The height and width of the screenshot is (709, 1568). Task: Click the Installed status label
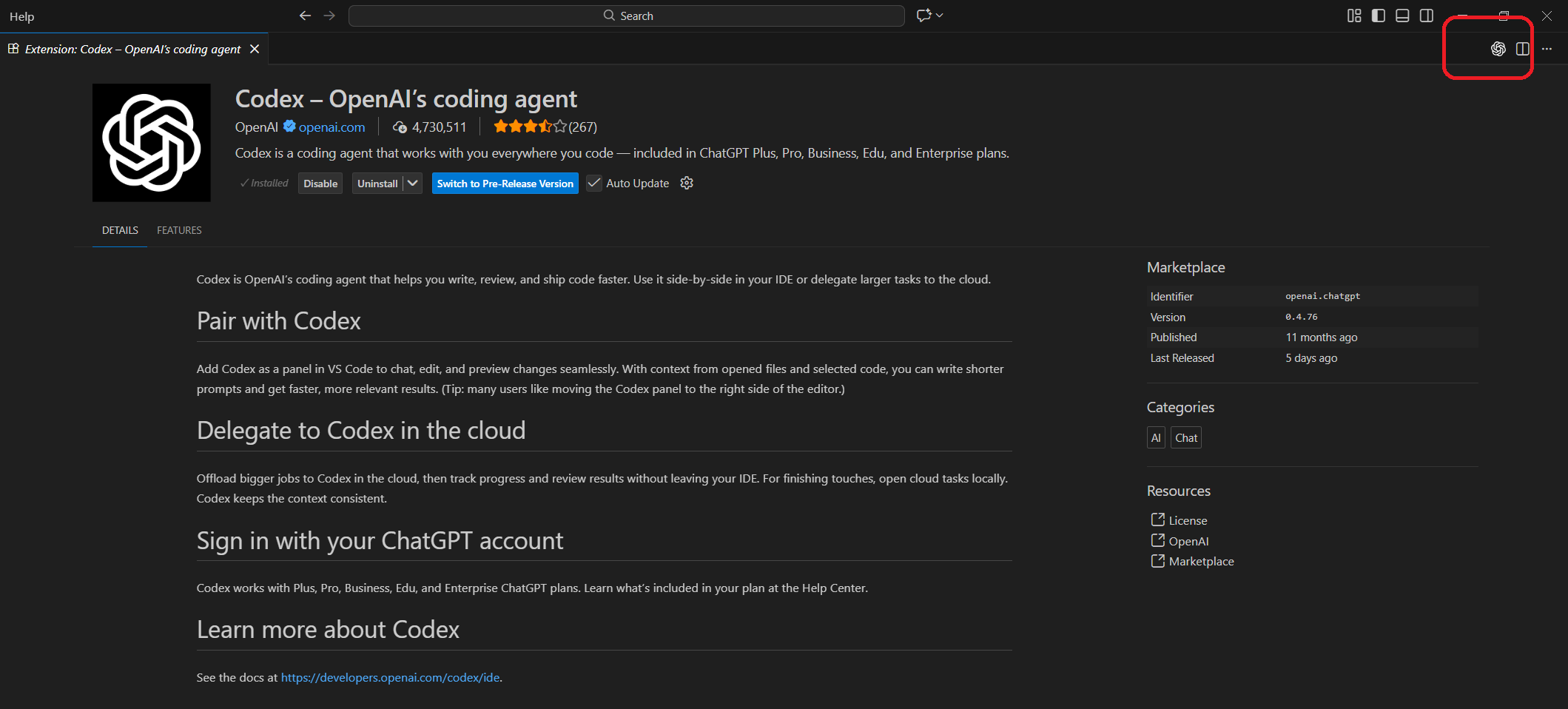[x=264, y=184]
